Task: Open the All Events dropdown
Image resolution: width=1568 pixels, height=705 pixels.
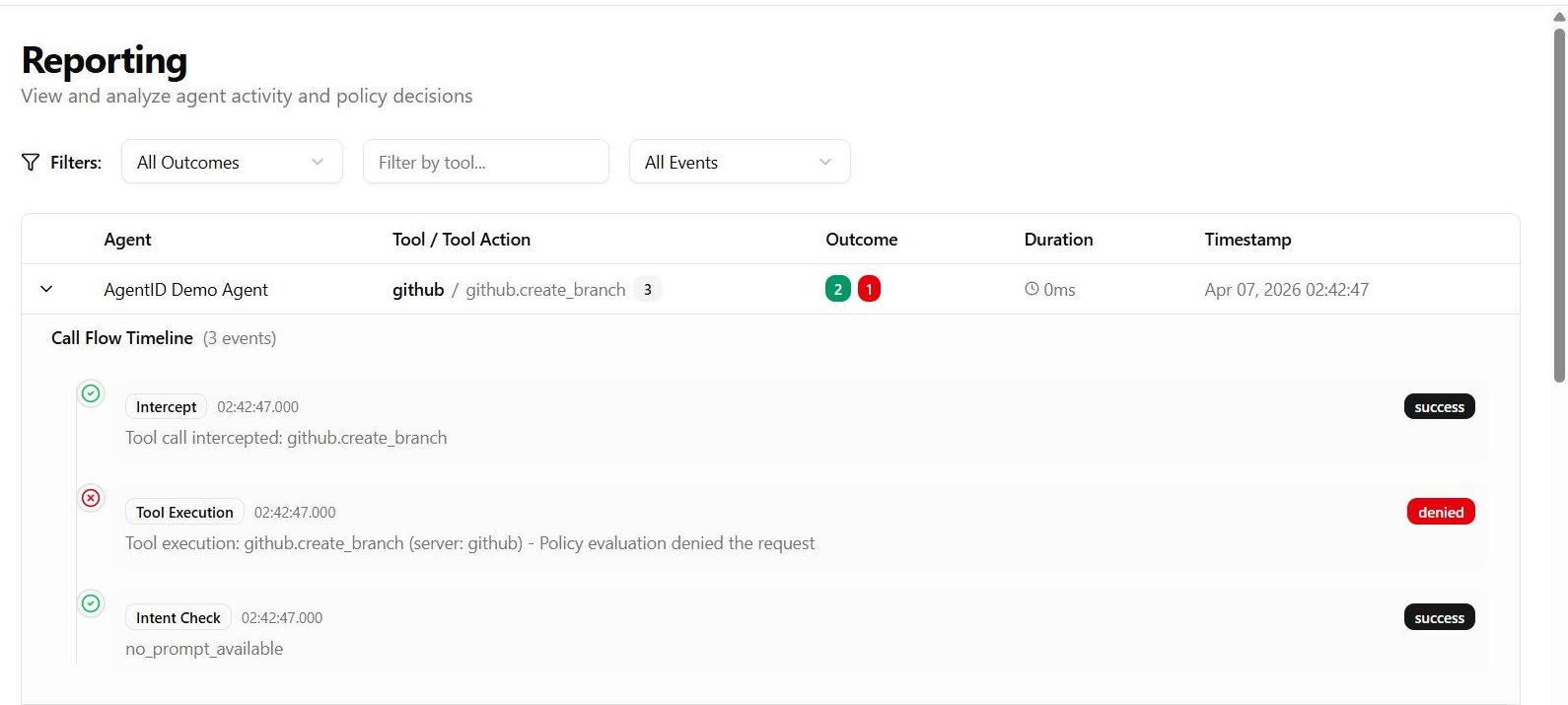Action: [x=739, y=162]
